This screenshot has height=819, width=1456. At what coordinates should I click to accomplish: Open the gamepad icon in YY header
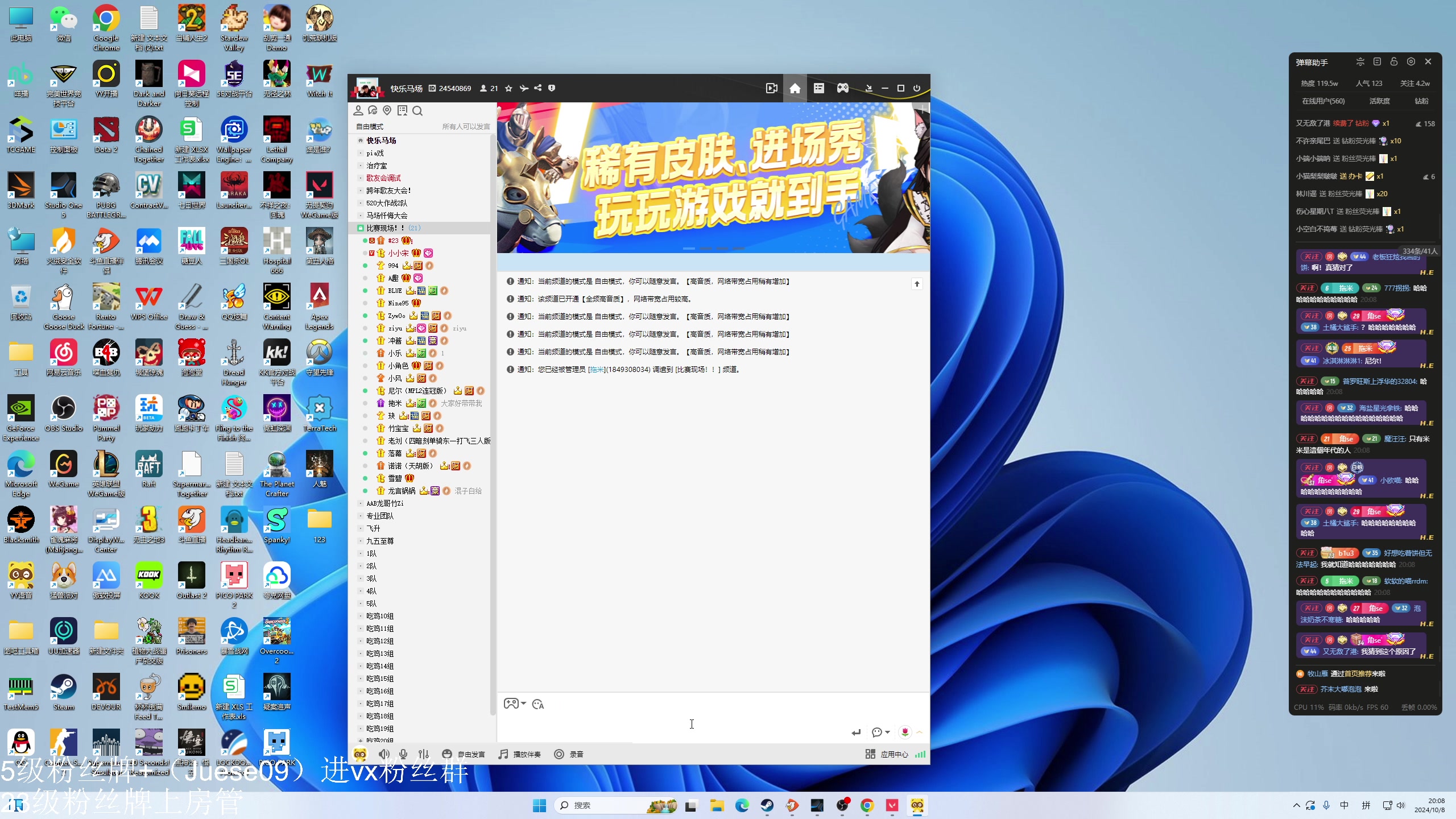pyautogui.click(x=842, y=88)
